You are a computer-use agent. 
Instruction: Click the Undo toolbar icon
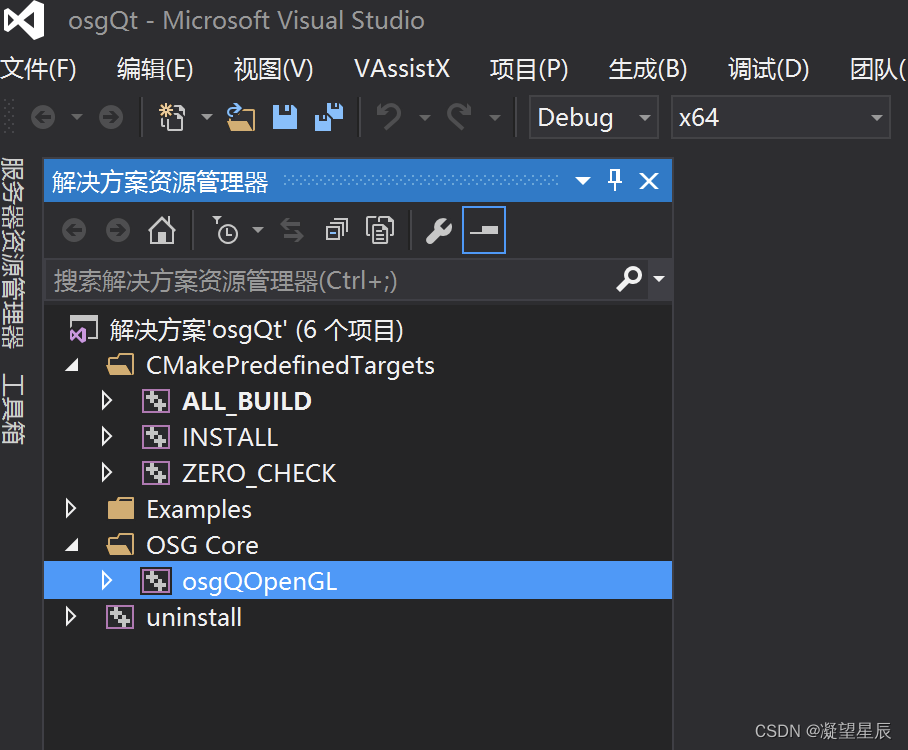(389, 118)
